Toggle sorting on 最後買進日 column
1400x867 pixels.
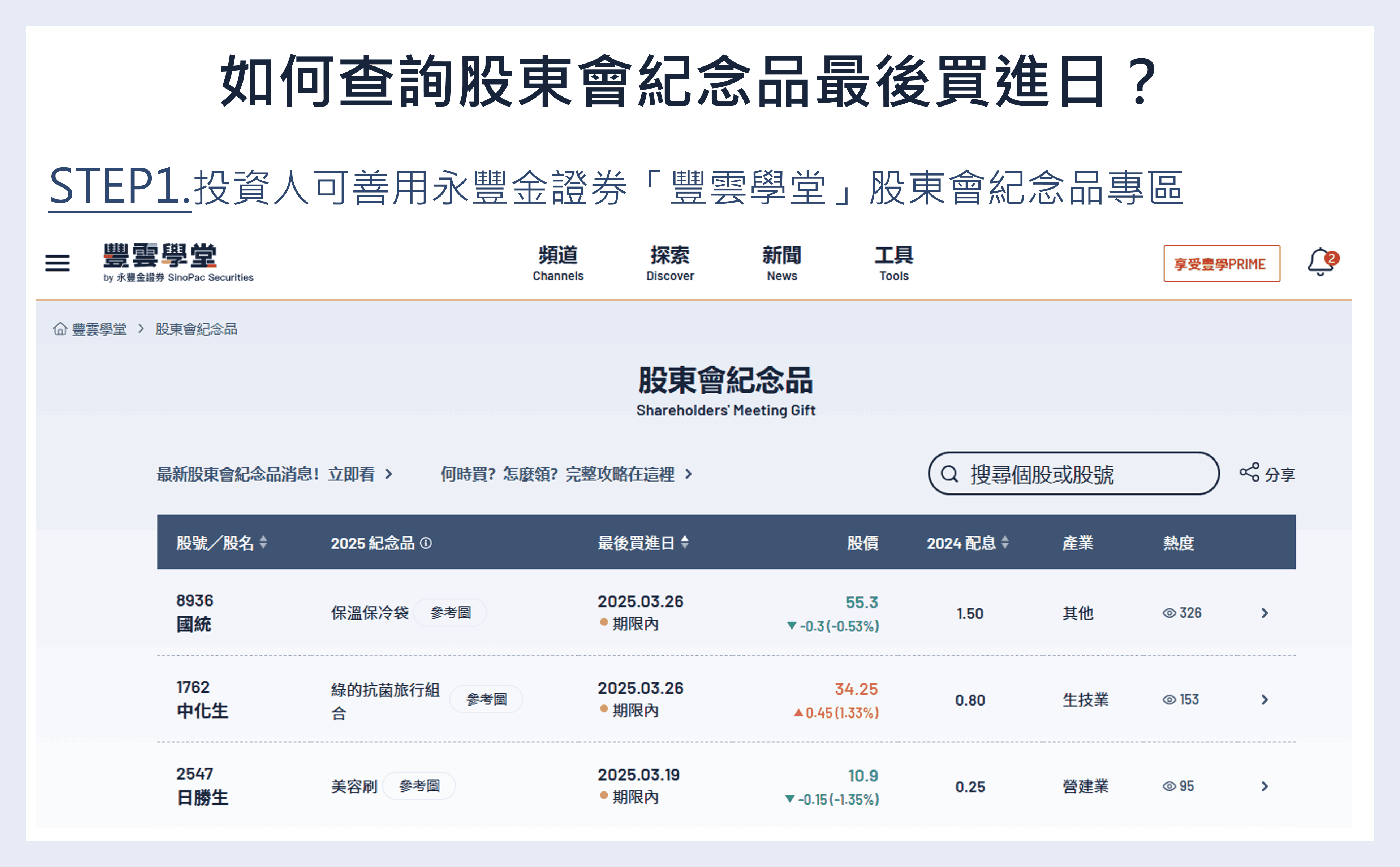686,544
